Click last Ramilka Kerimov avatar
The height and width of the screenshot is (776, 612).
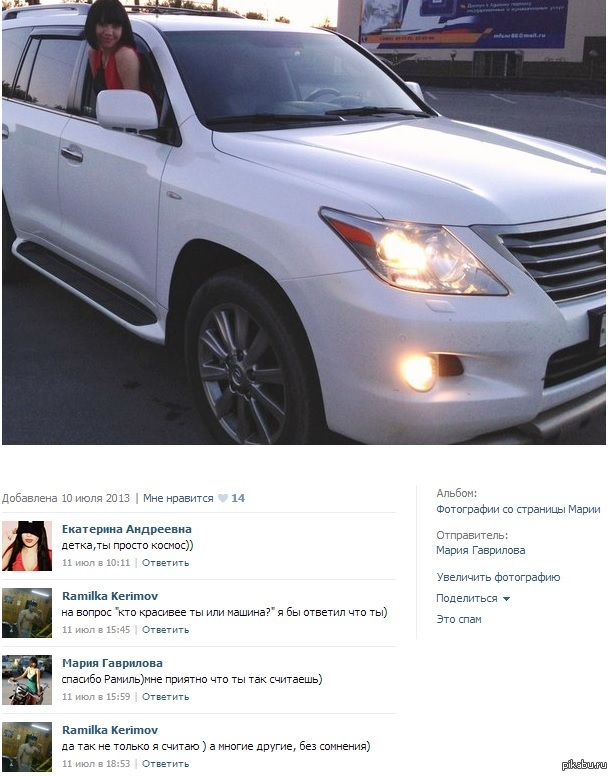[x=27, y=747]
